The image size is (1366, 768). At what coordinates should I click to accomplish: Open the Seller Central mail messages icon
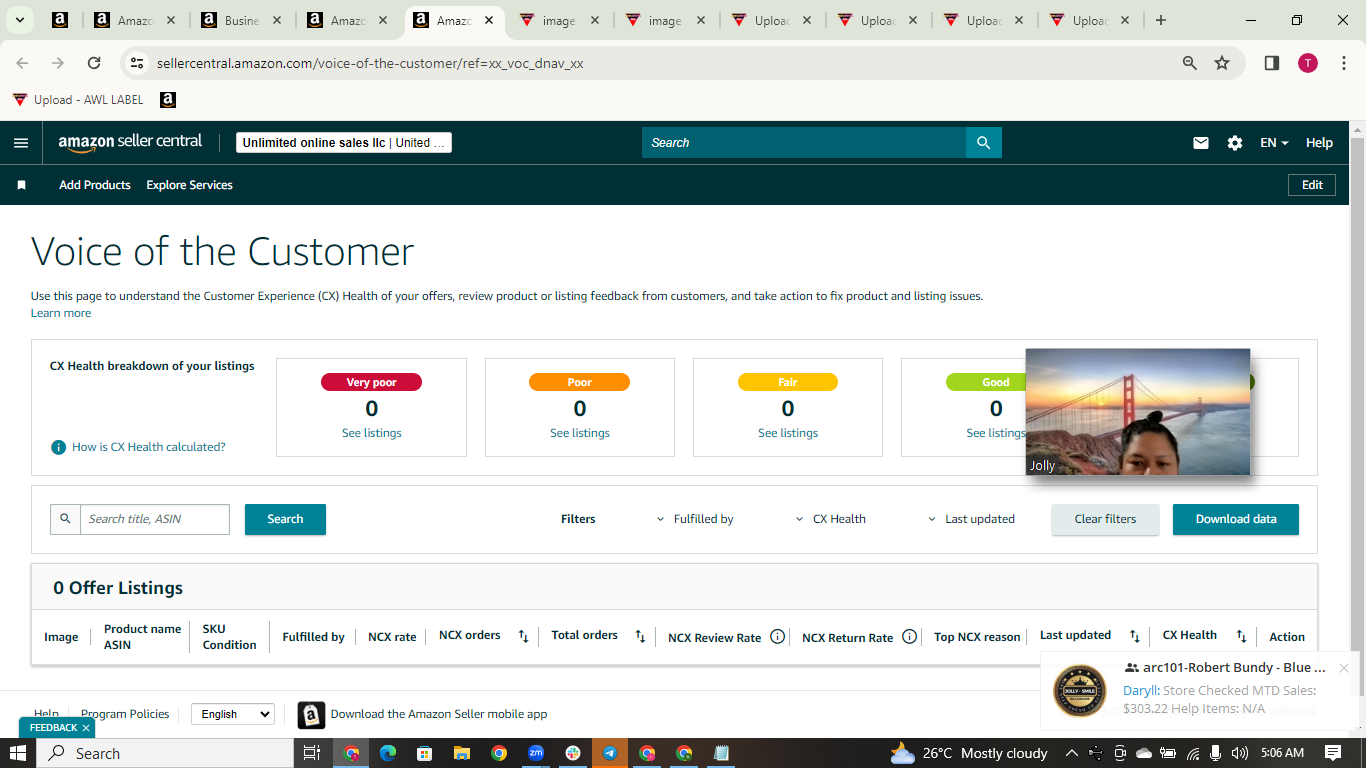pos(1201,143)
